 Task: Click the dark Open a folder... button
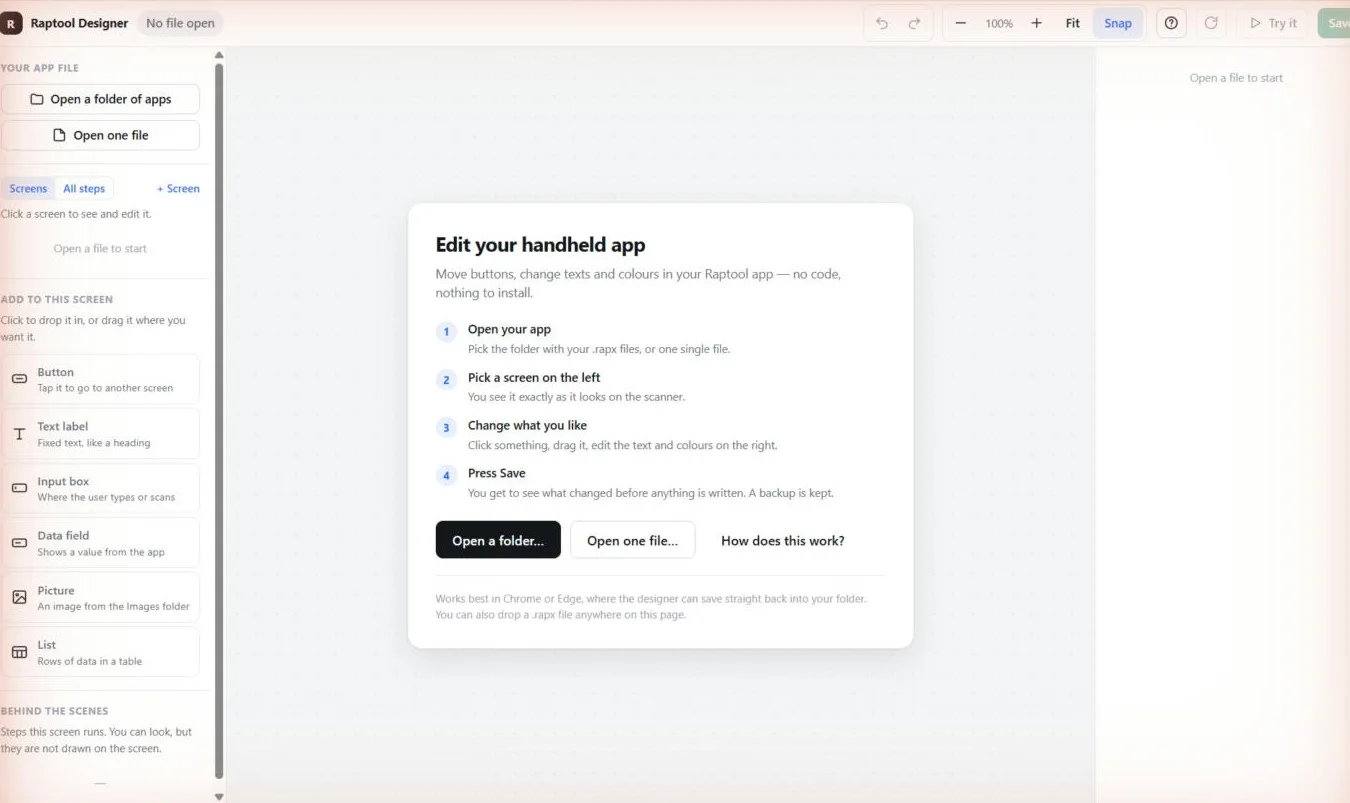[x=498, y=540]
